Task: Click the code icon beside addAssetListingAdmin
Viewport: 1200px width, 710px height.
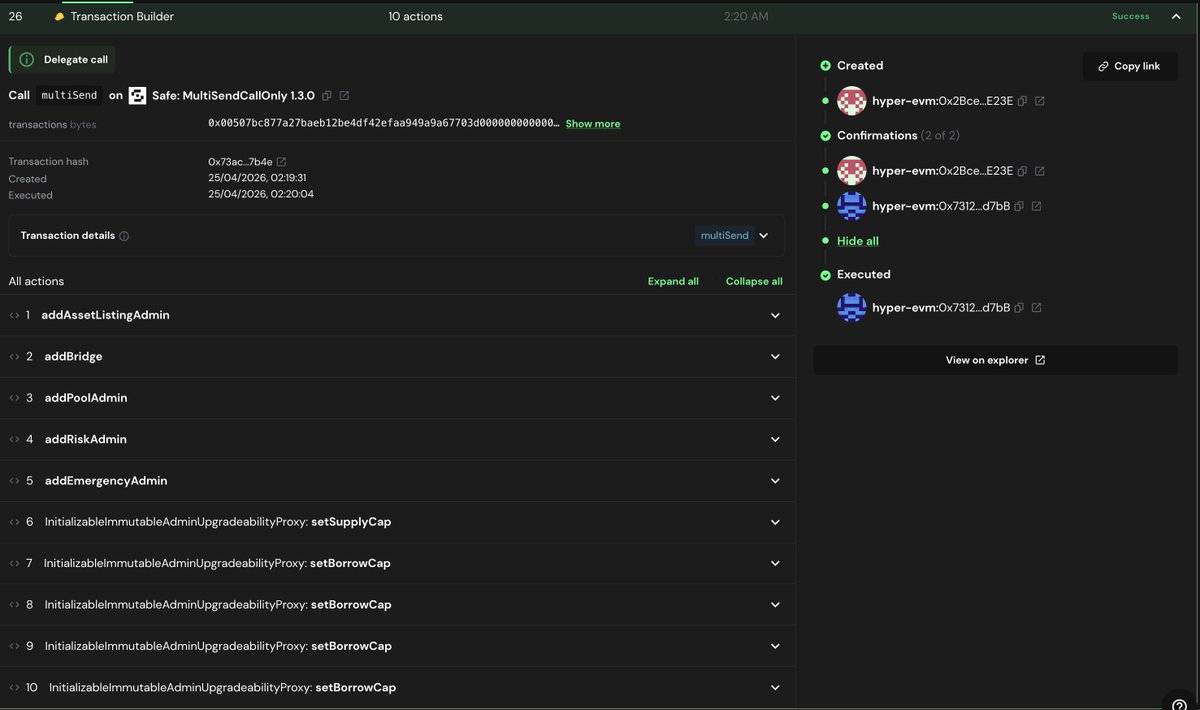Action: [x=14, y=314]
